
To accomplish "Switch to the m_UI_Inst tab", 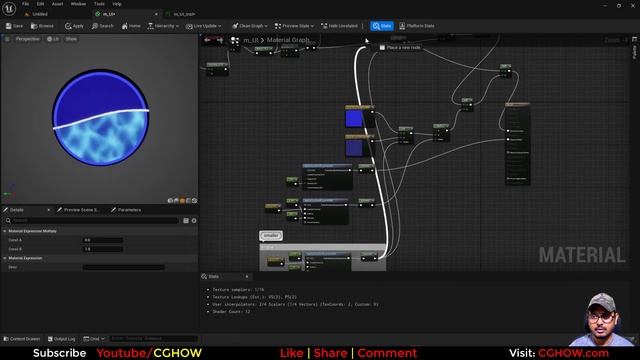I will tap(184, 14).
